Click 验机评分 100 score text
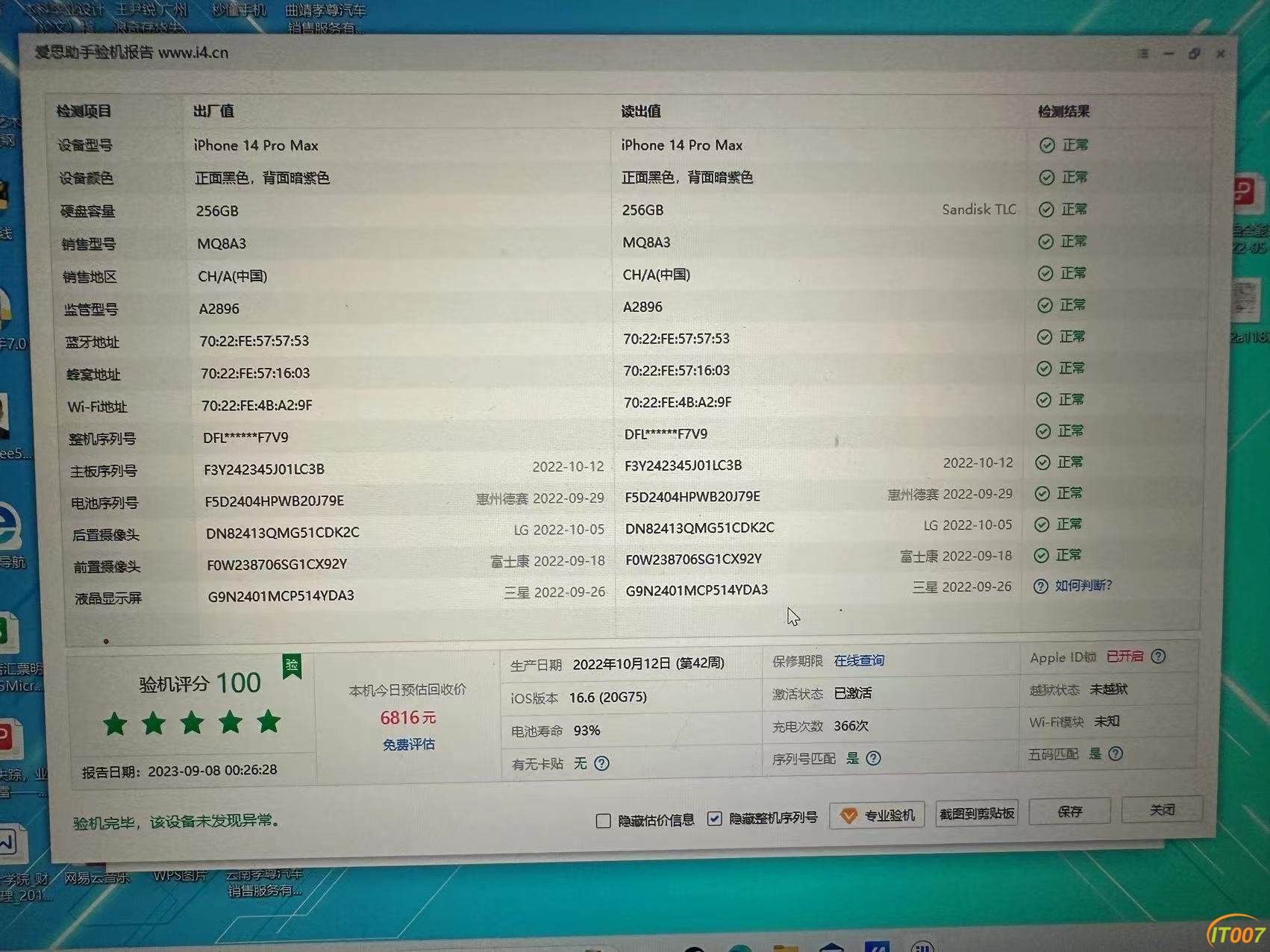 click(x=200, y=683)
